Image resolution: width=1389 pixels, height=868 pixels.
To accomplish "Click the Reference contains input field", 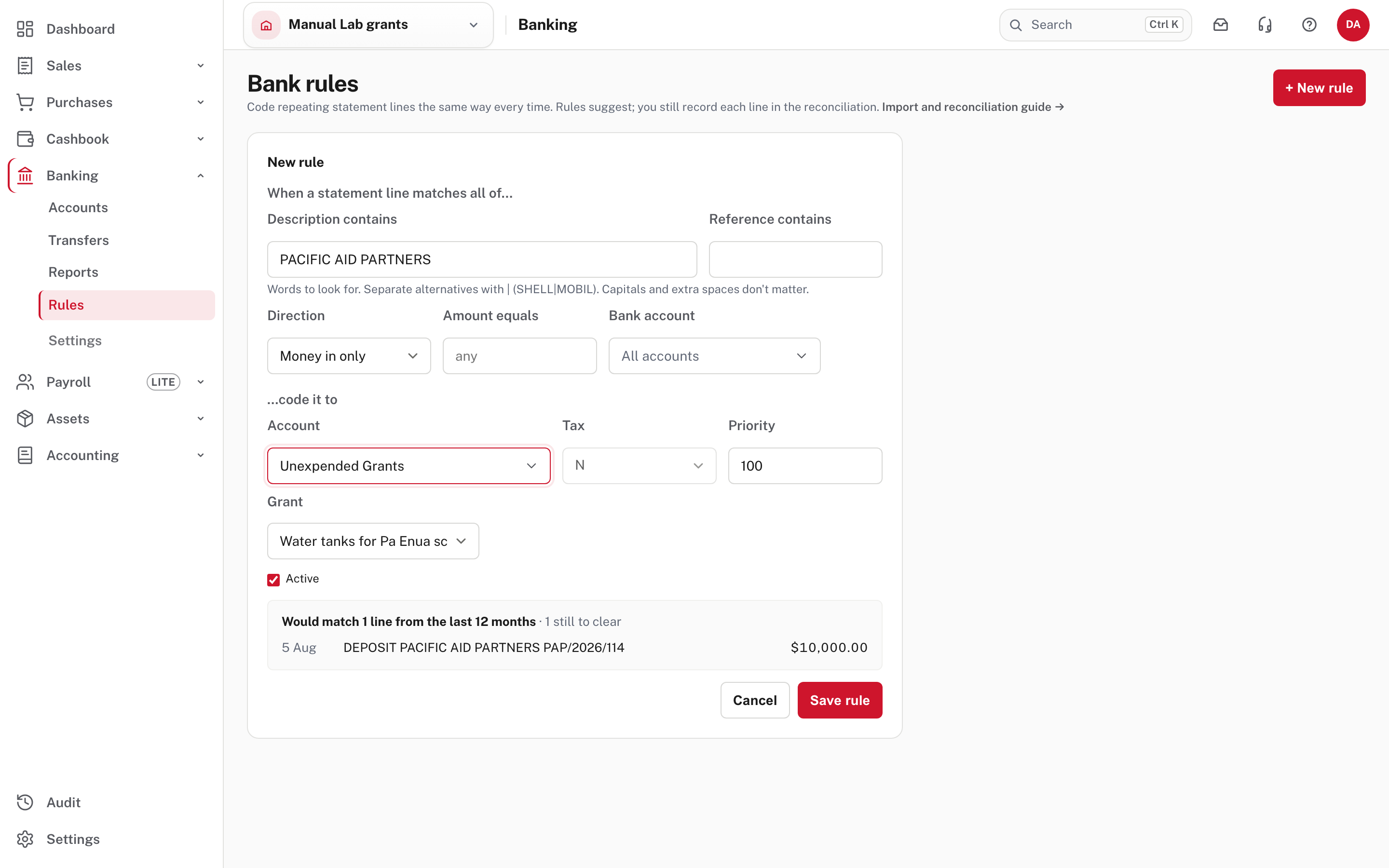I will coord(795,259).
